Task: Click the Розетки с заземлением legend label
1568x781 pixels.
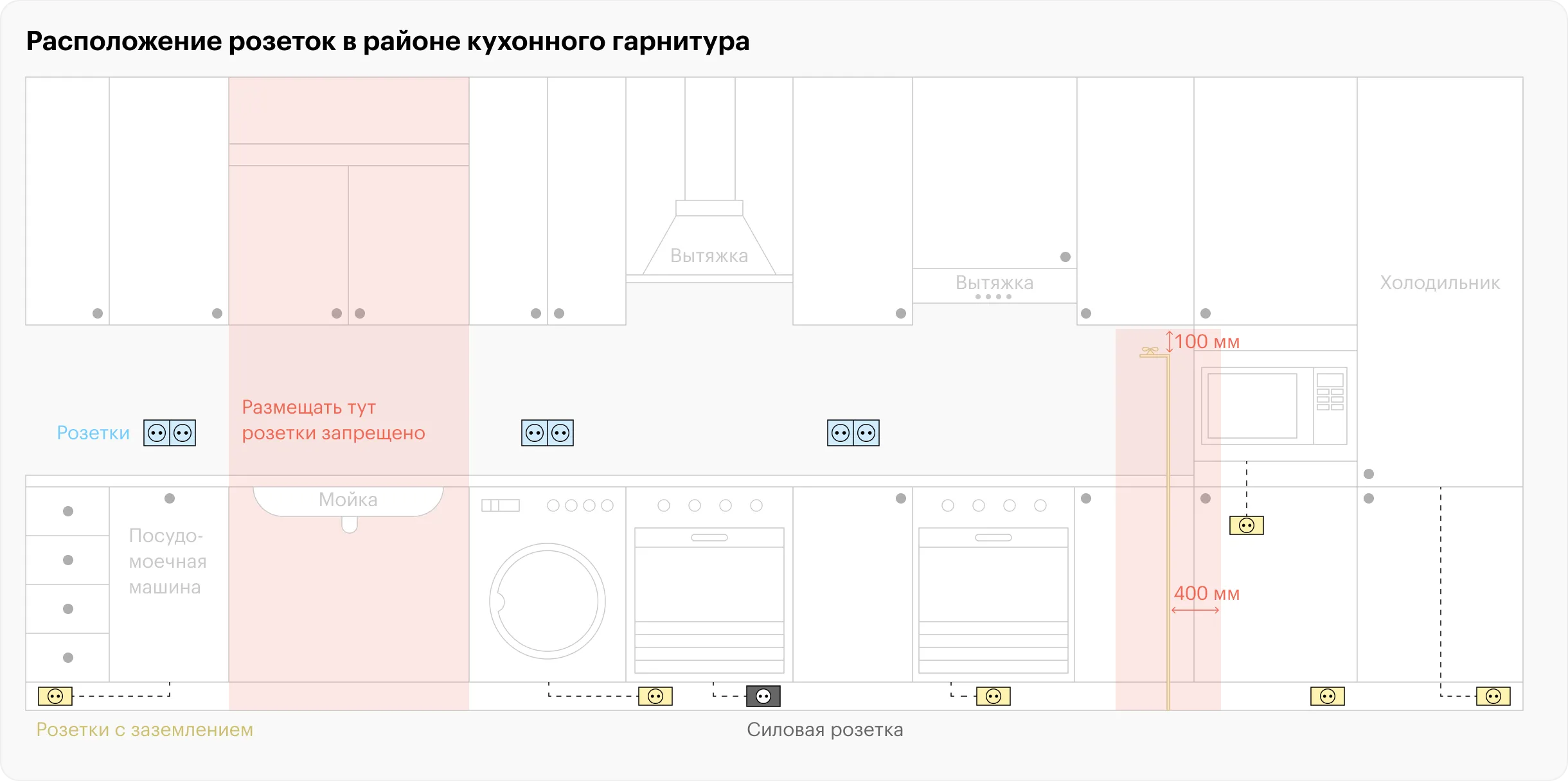Action: [145, 730]
